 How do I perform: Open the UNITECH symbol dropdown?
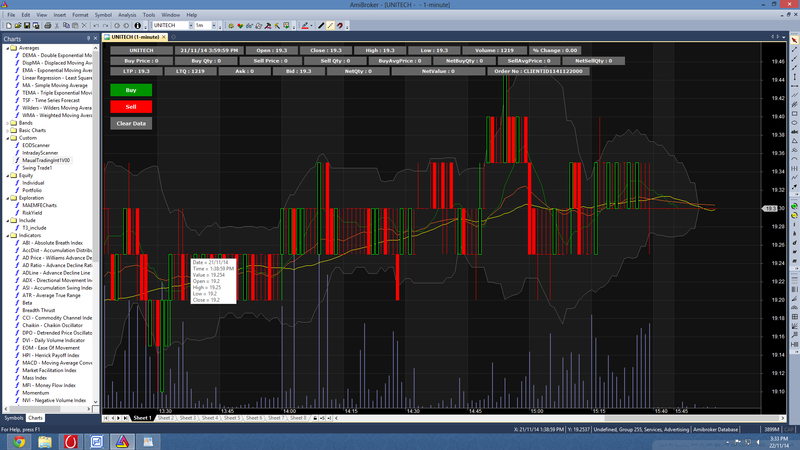point(191,25)
